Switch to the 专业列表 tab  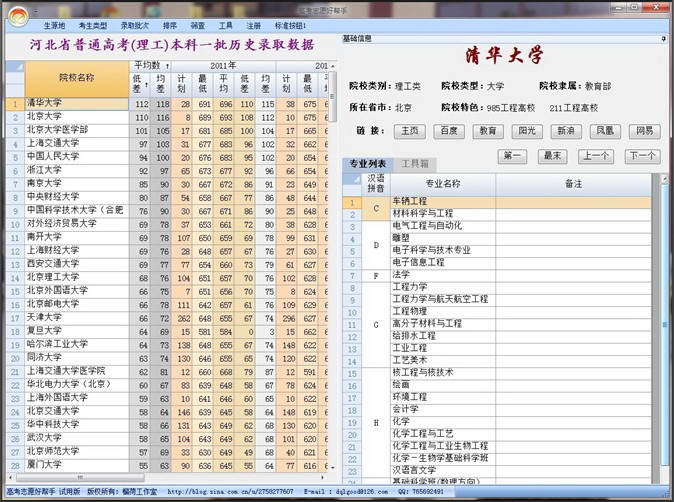pos(368,164)
